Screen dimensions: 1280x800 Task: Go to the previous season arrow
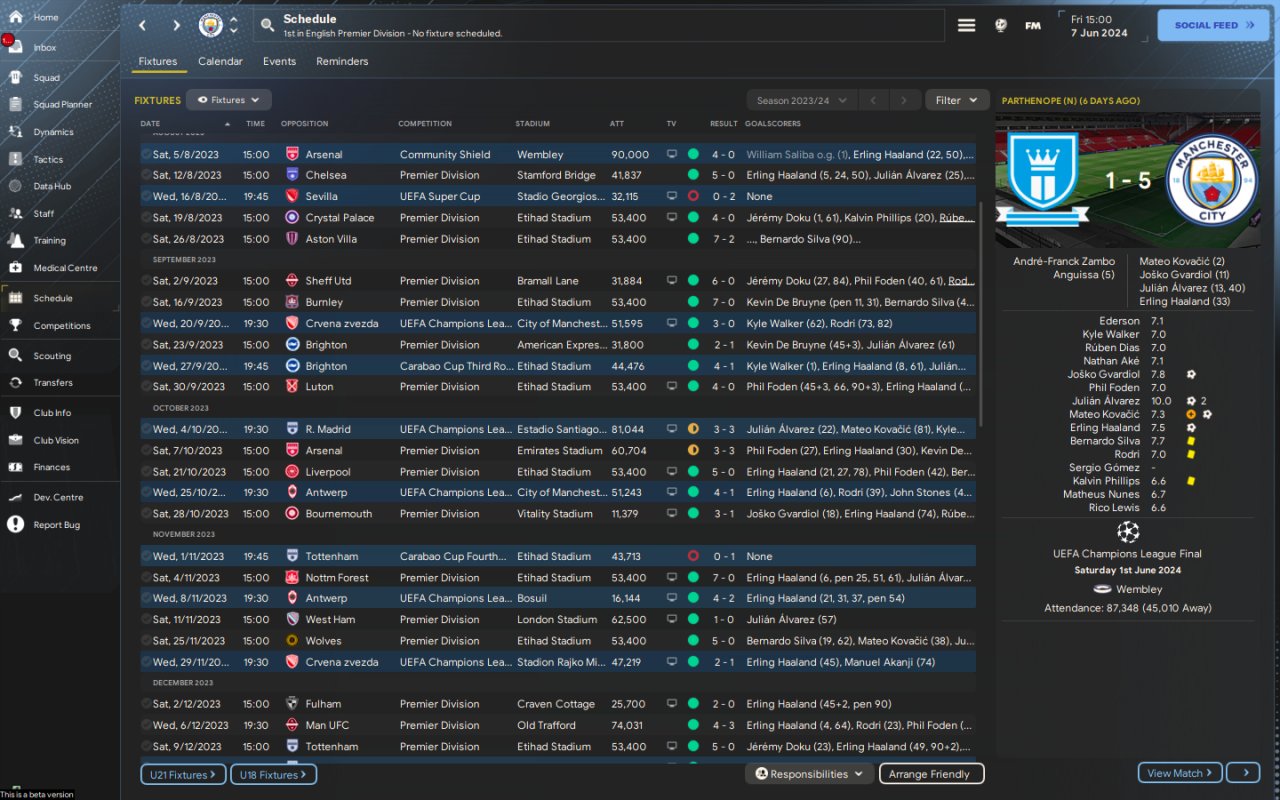click(x=872, y=100)
